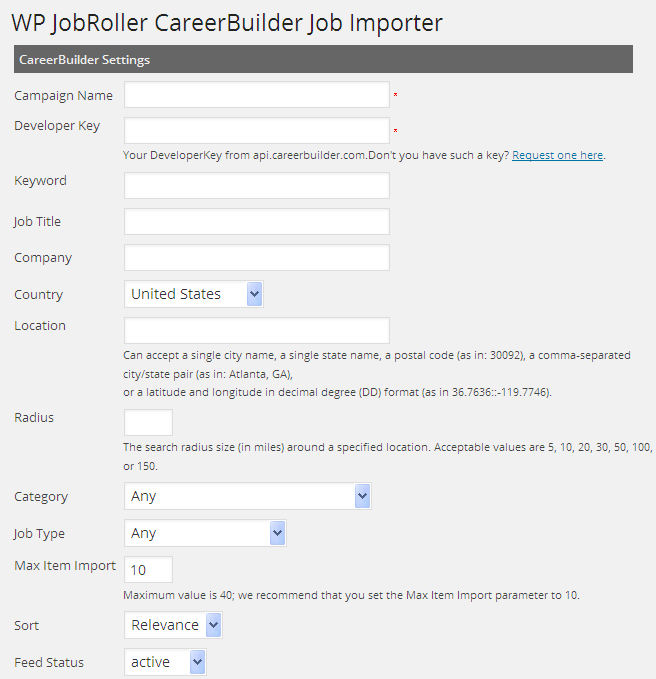Select the Job Title input box

[256, 221]
